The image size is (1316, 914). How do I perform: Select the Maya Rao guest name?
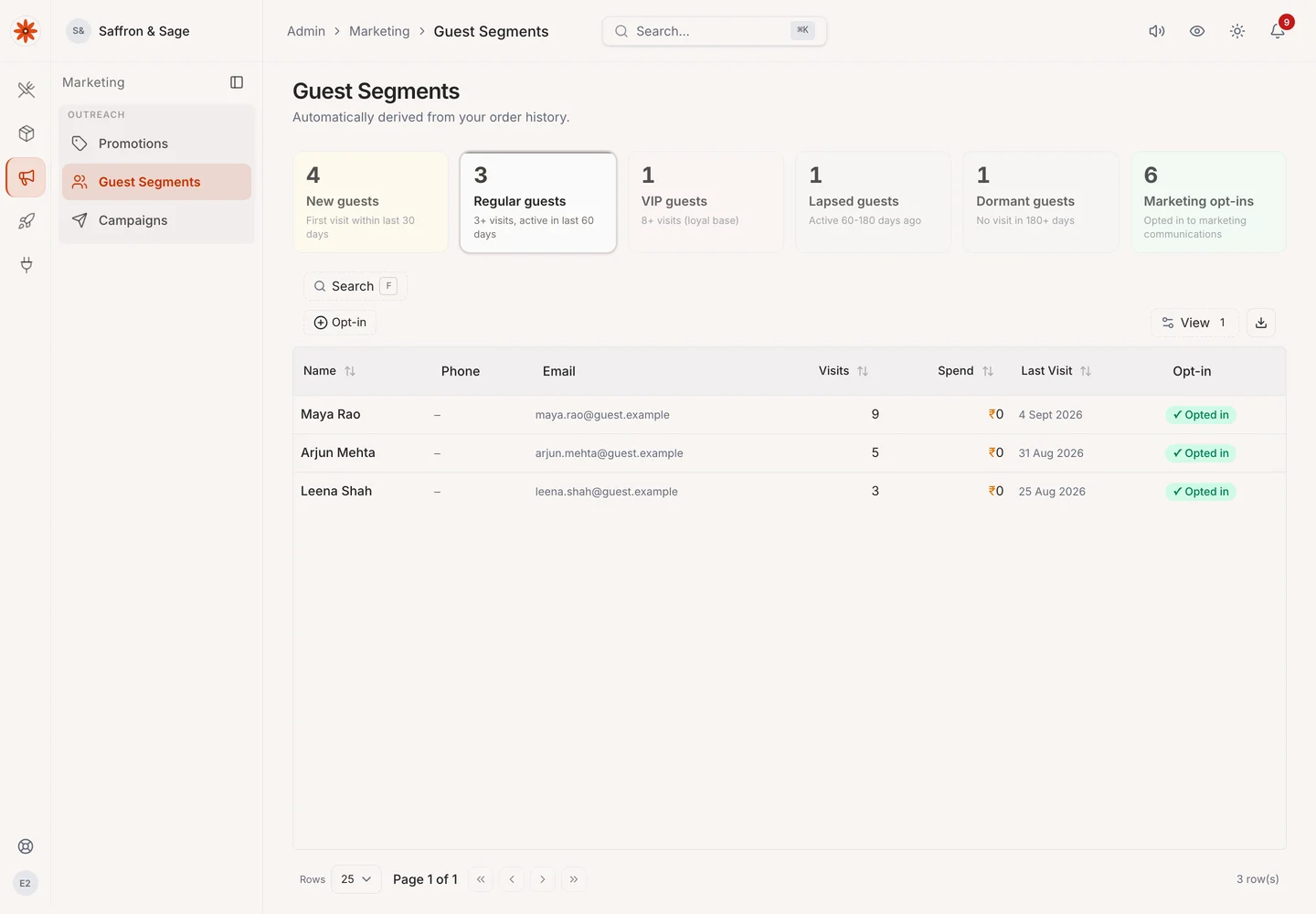pos(331,414)
